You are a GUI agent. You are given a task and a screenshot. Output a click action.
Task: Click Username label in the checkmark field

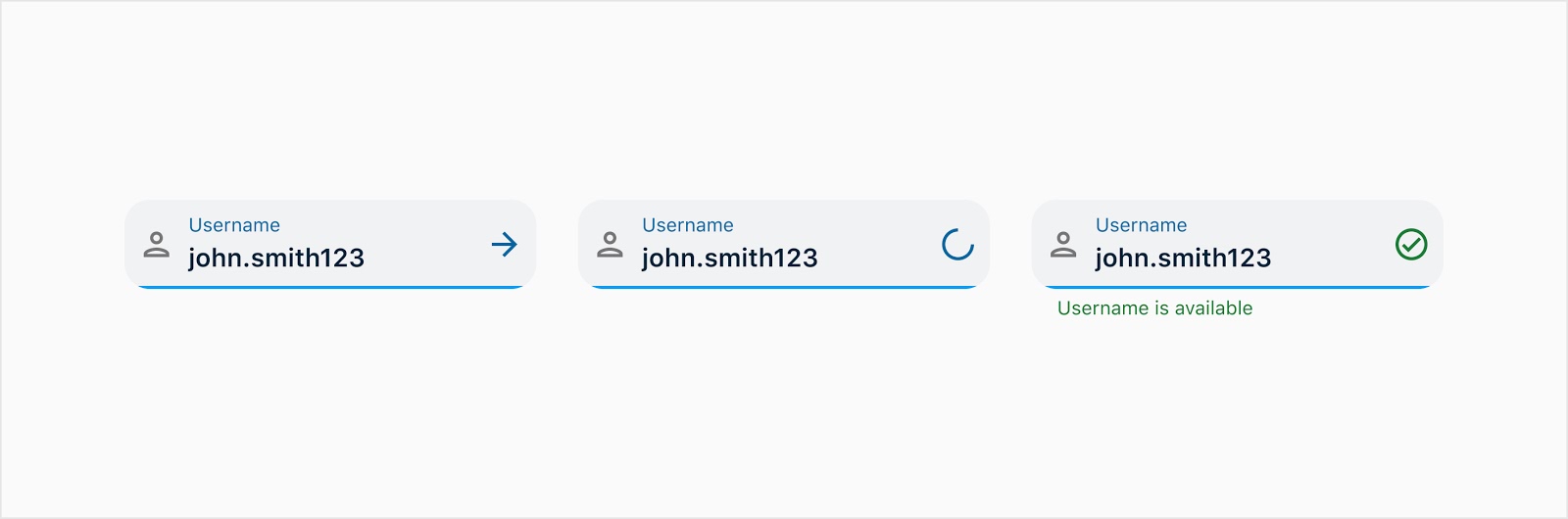pos(1142,225)
